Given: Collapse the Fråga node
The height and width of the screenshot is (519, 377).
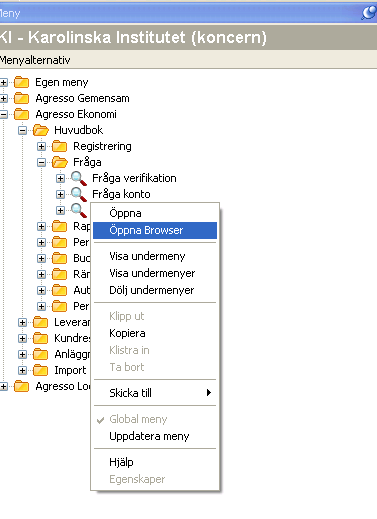Looking at the screenshot, I should coord(41,162).
